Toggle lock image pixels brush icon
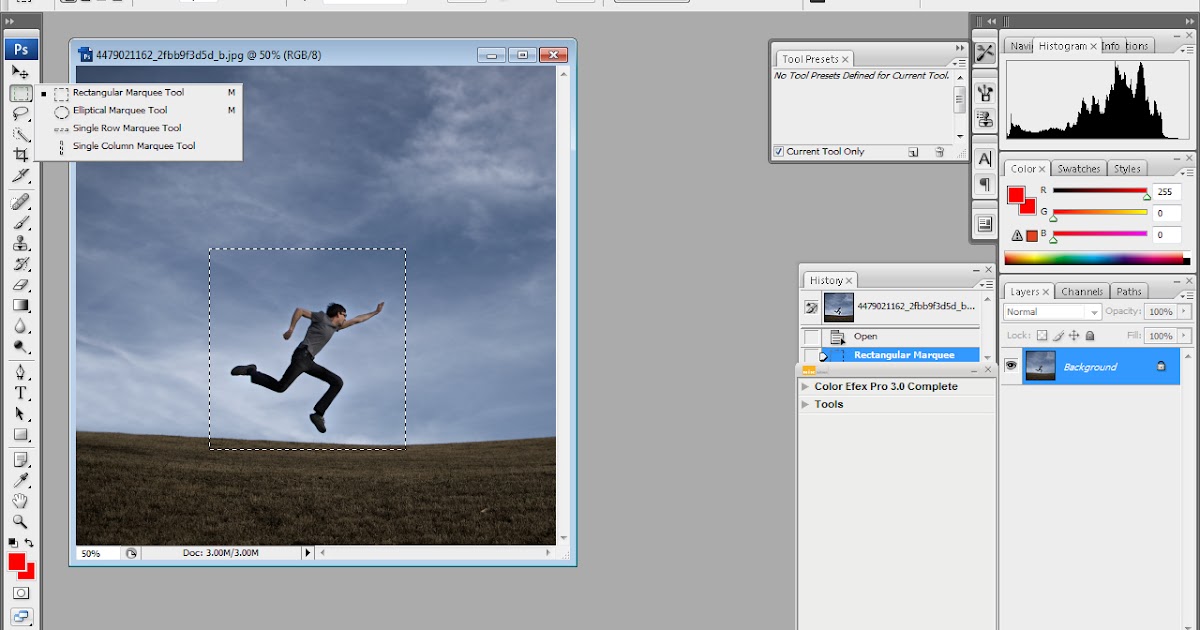 pos(1058,336)
